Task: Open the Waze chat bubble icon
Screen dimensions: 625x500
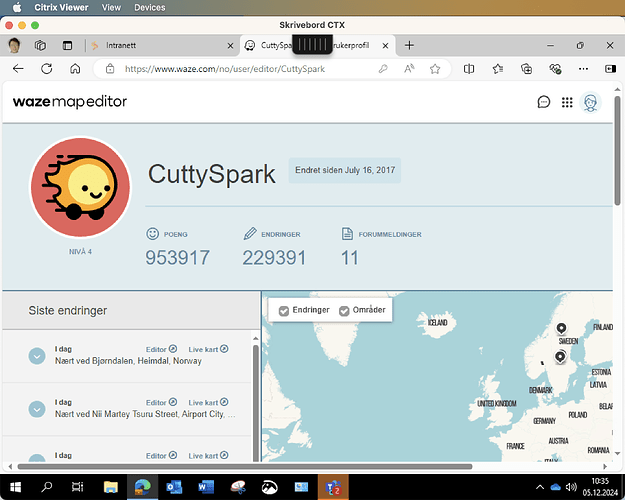Action: click(544, 102)
